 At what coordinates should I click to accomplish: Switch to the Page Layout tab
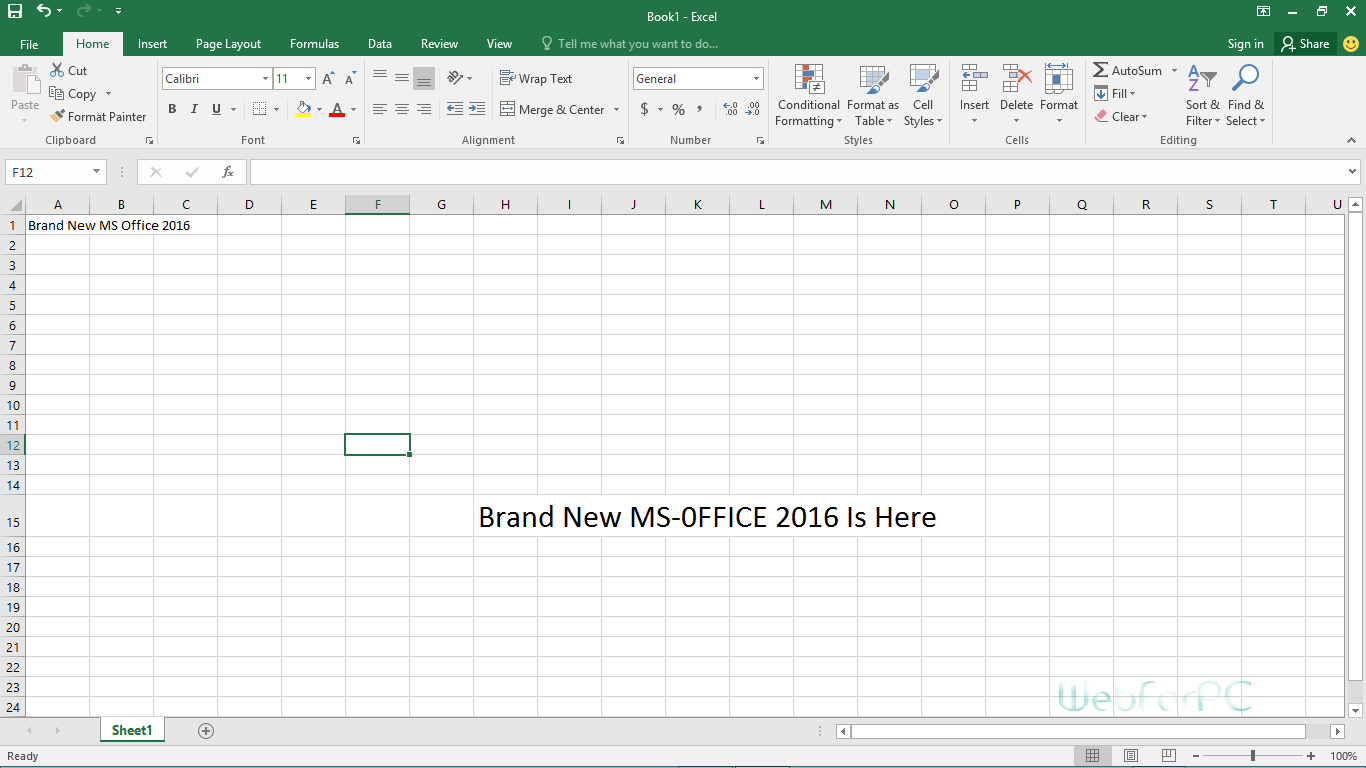tap(228, 44)
